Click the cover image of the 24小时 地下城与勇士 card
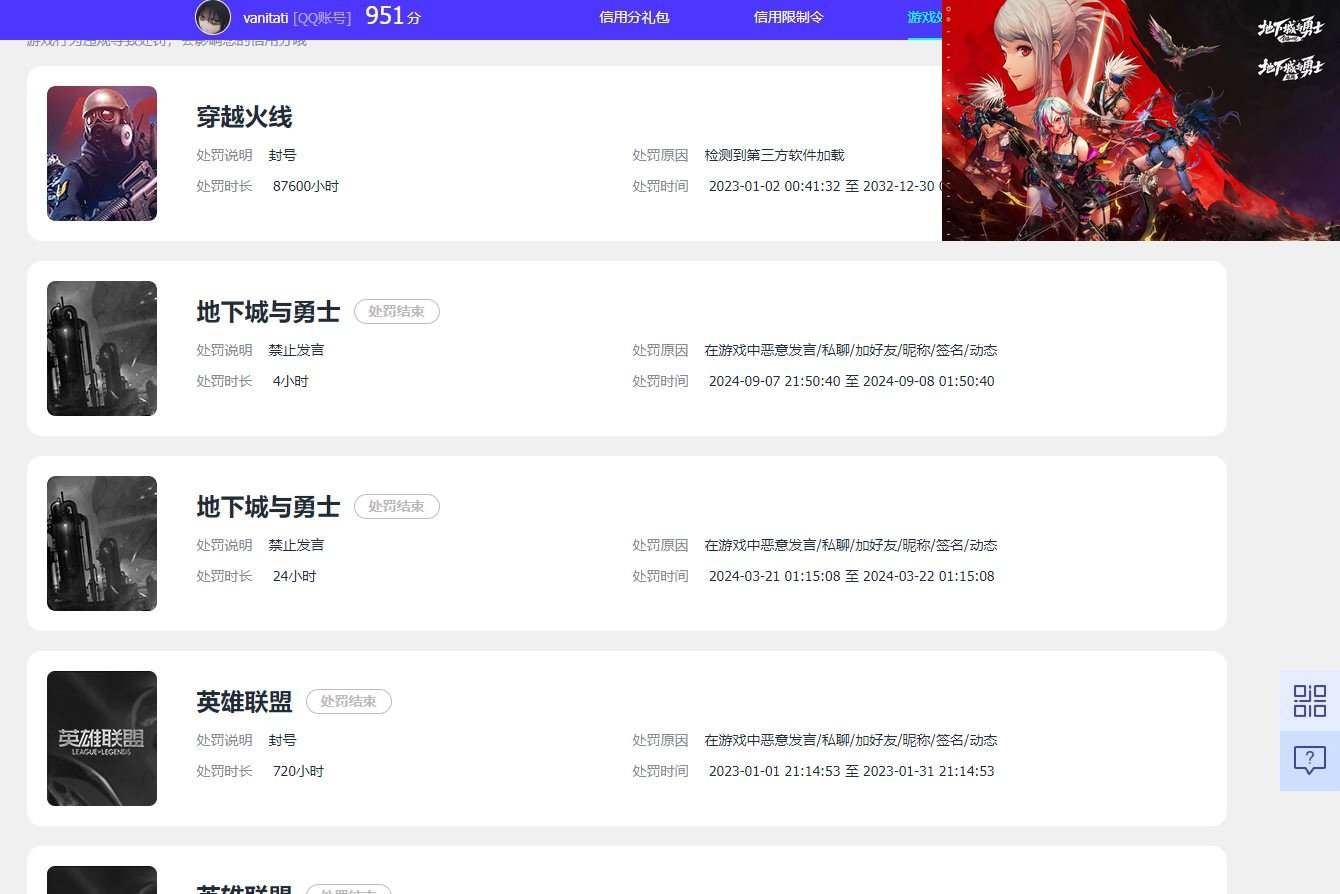The image size is (1340, 894). click(102, 543)
